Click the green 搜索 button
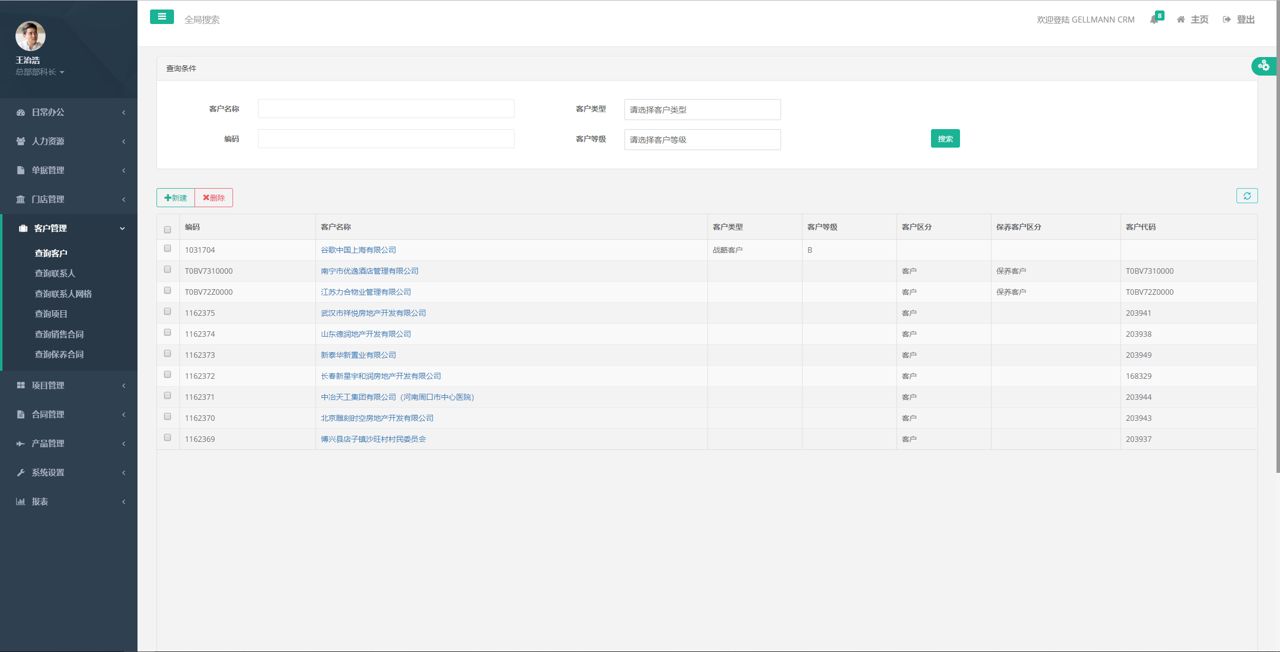This screenshot has width=1280, height=652. point(944,139)
